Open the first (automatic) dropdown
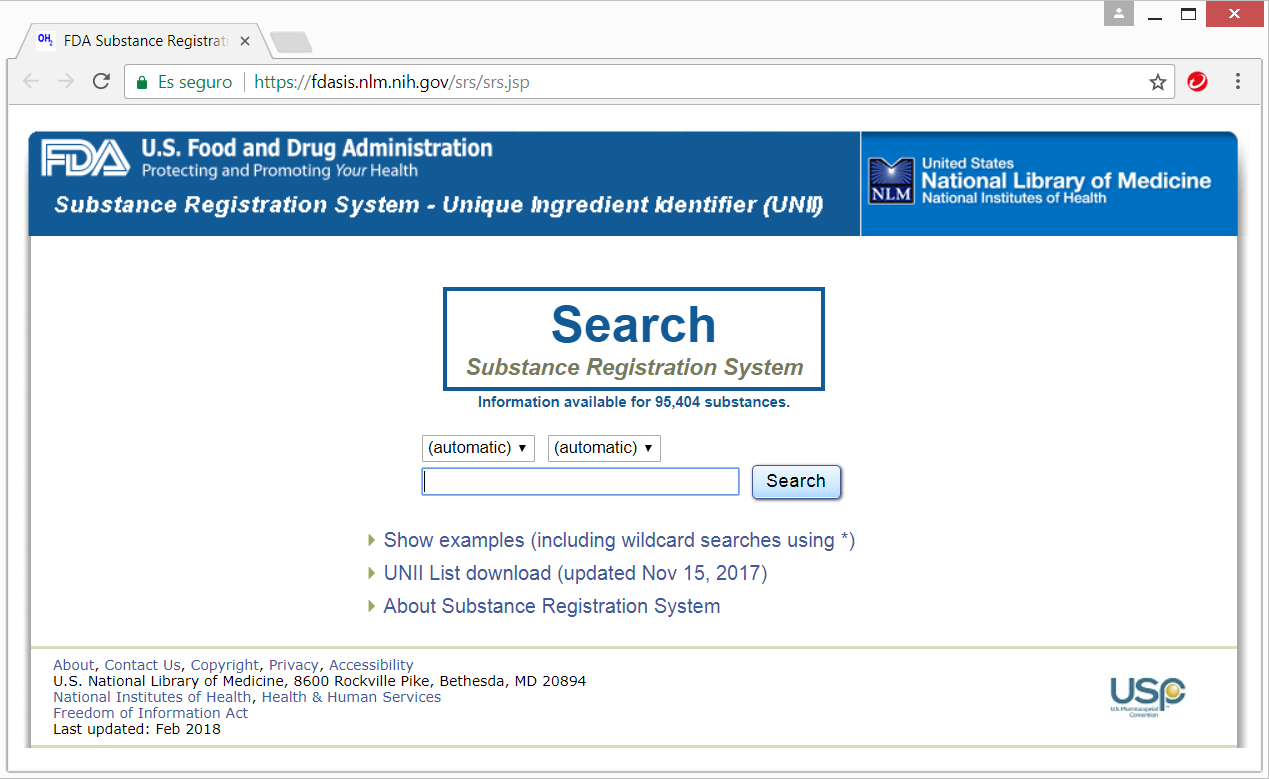The height and width of the screenshot is (779, 1269). pos(478,448)
